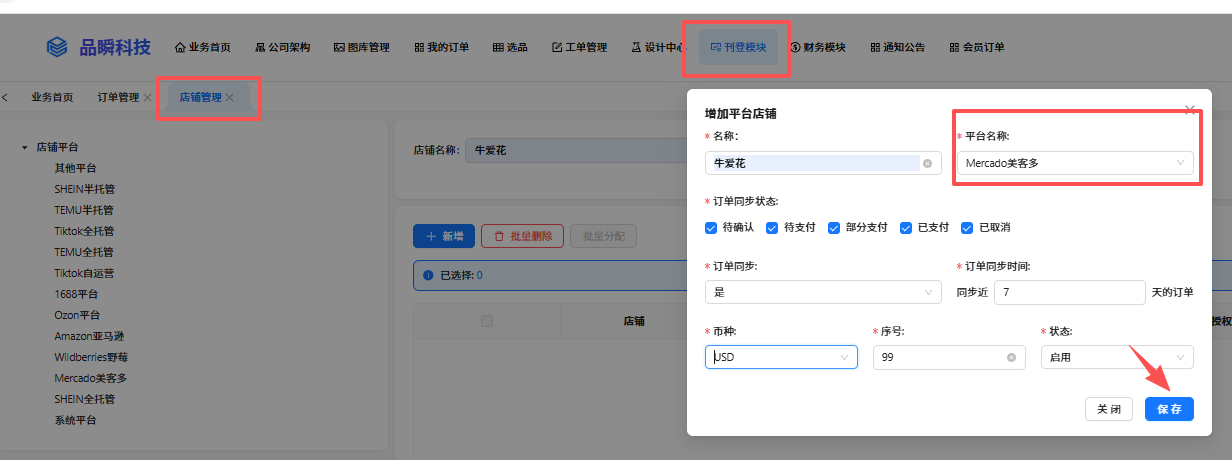Close the 店铺管理 tab
This screenshot has width=1232, height=460.
[x=230, y=98]
